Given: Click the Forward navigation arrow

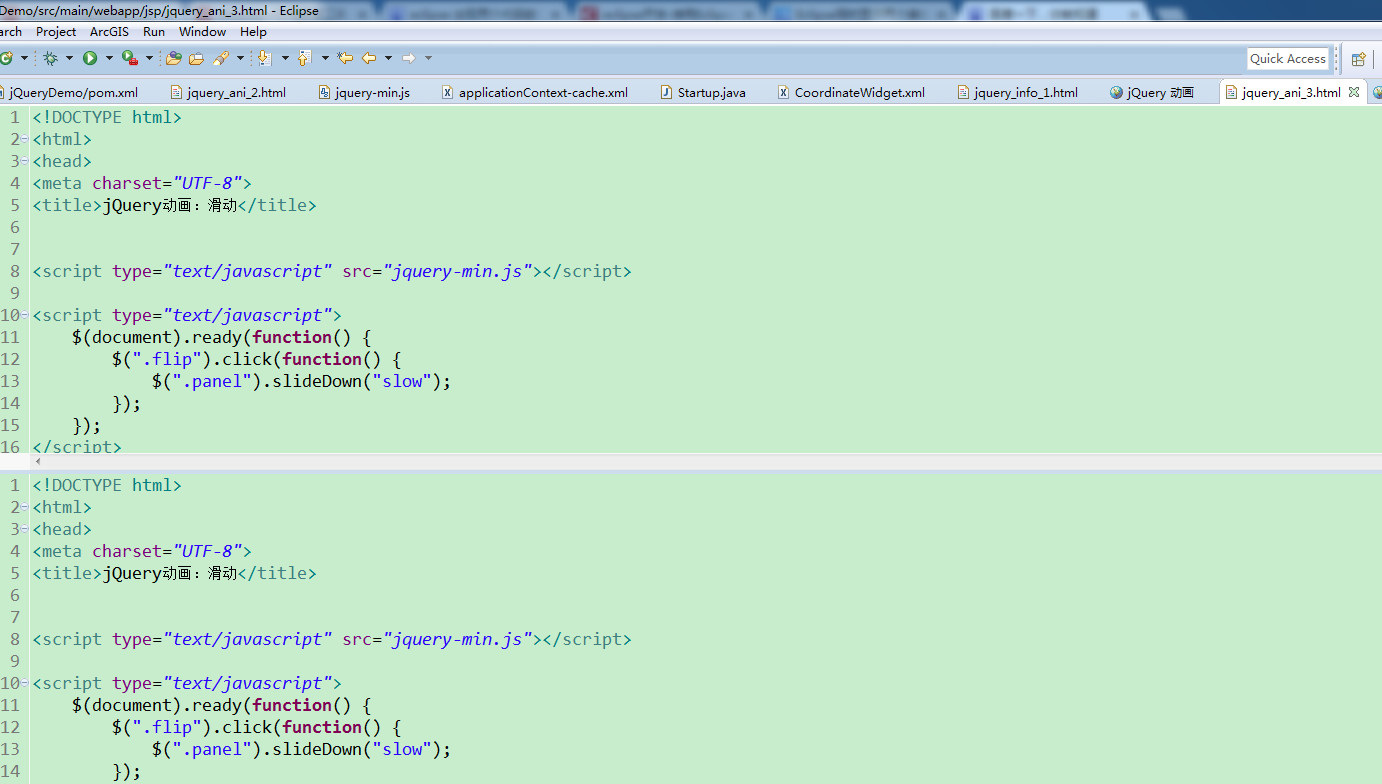Looking at the screenshot, I should pyautogui.click(x=409, y=58).
